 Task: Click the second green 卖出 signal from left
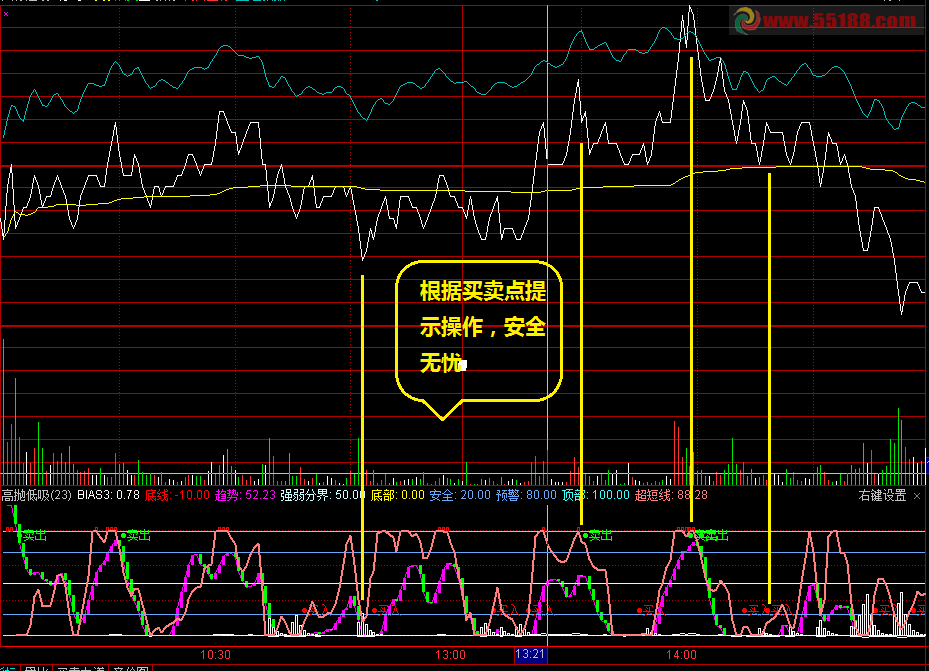[136, 536]
